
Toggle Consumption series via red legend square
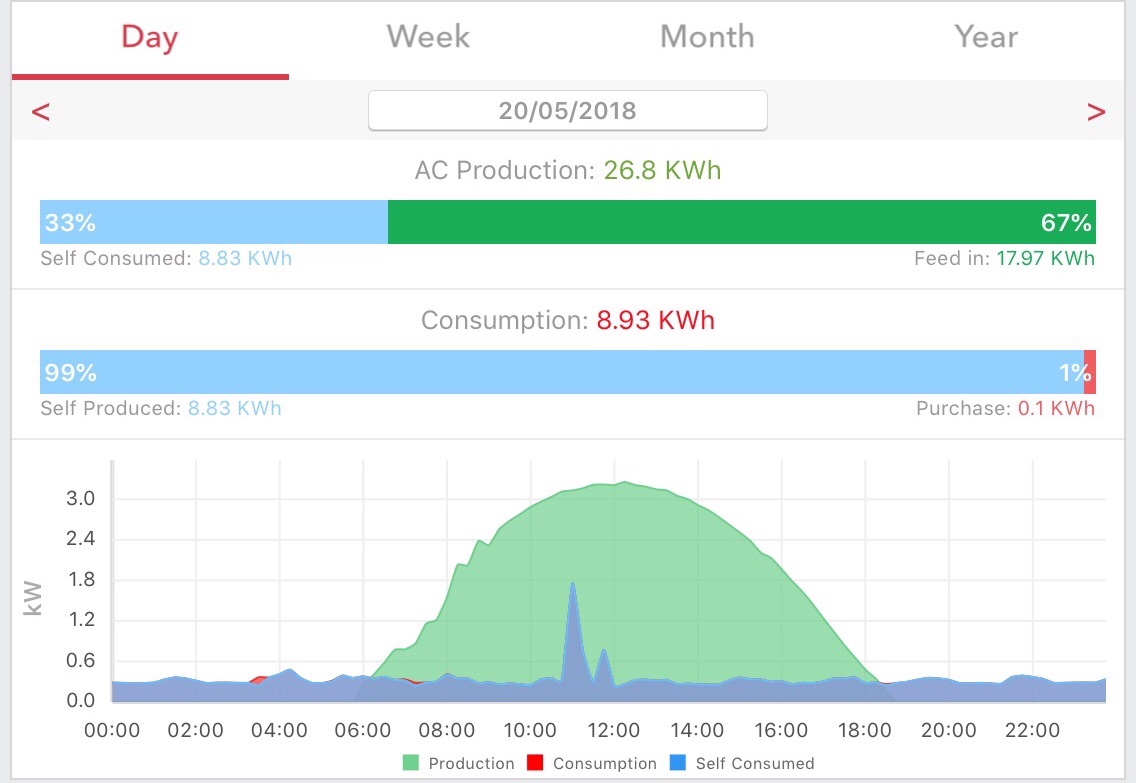535,763
